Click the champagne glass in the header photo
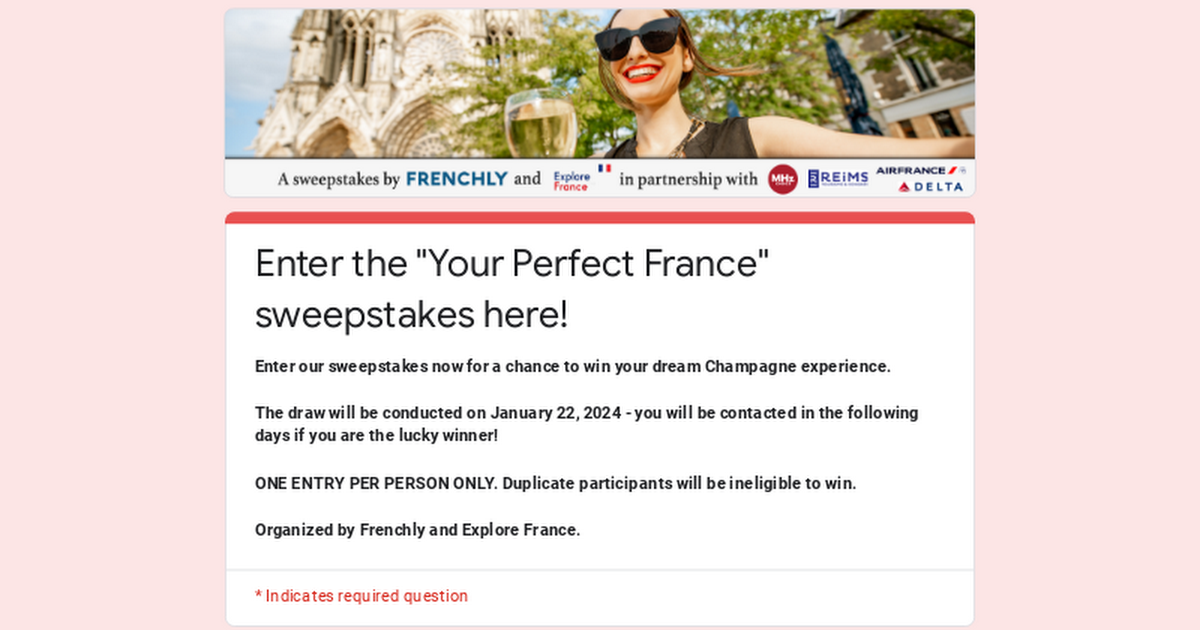The height and width of the screenshot is (630, 1200). 541,123
